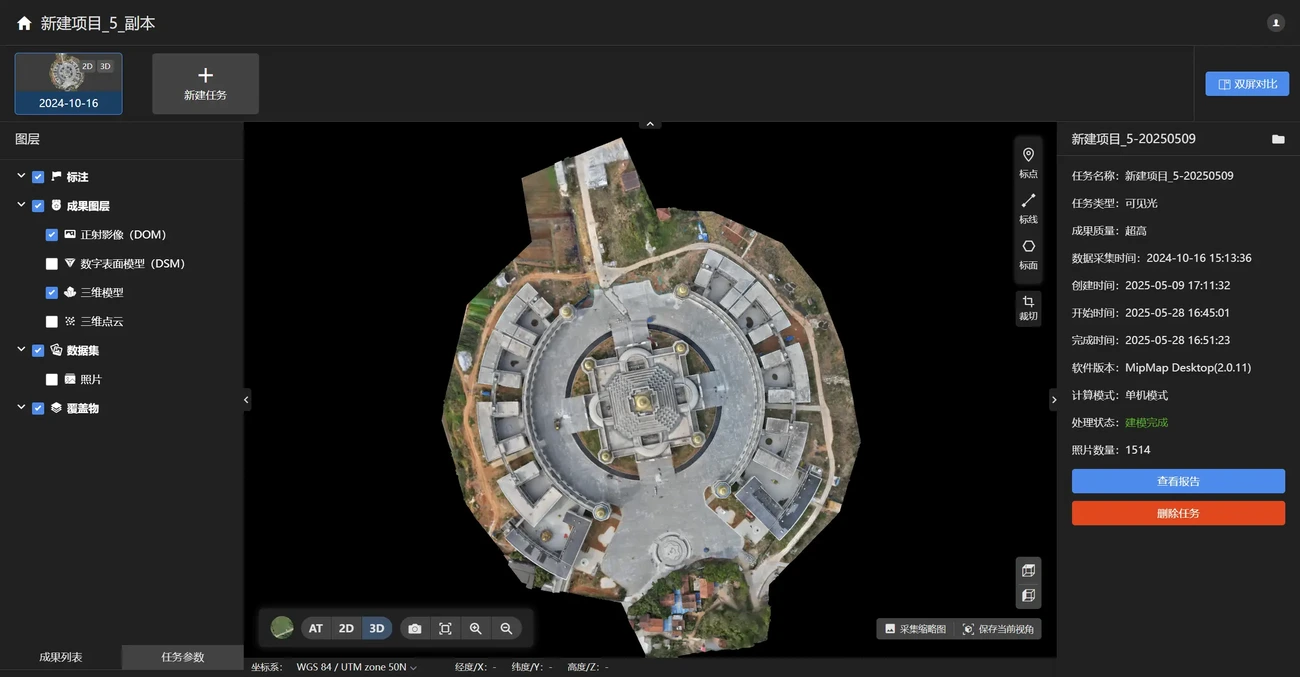Screen dimensions: 1300x677
Task: Activate the 裁切 crop tool
Action: 1028,308
